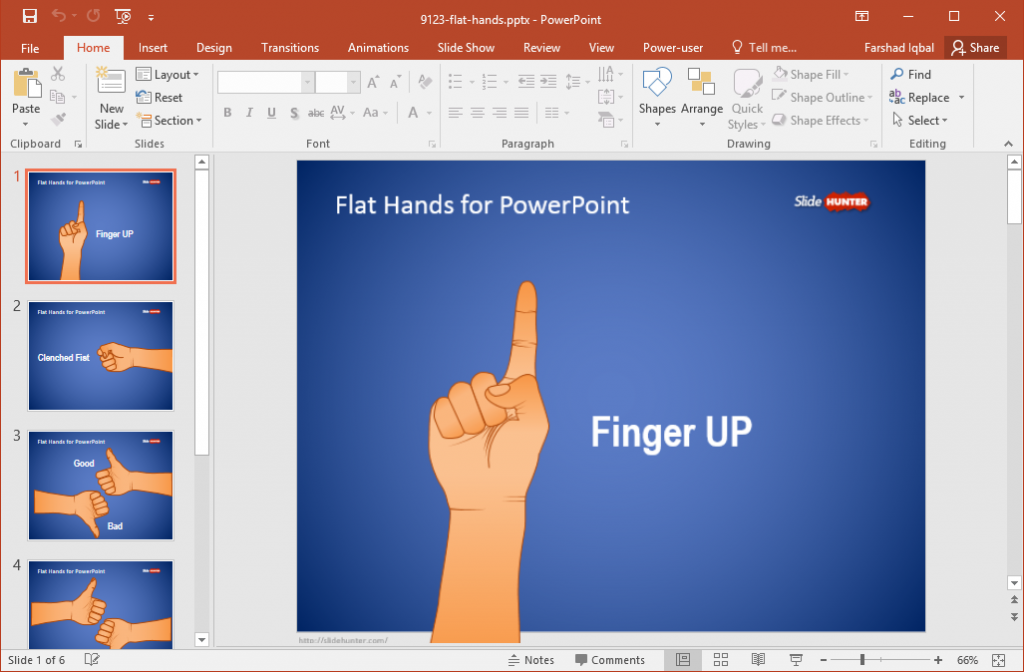The image size is (1024, 672).
Task: Open the Animations ribbon tab
Action: tap(378, 47)
